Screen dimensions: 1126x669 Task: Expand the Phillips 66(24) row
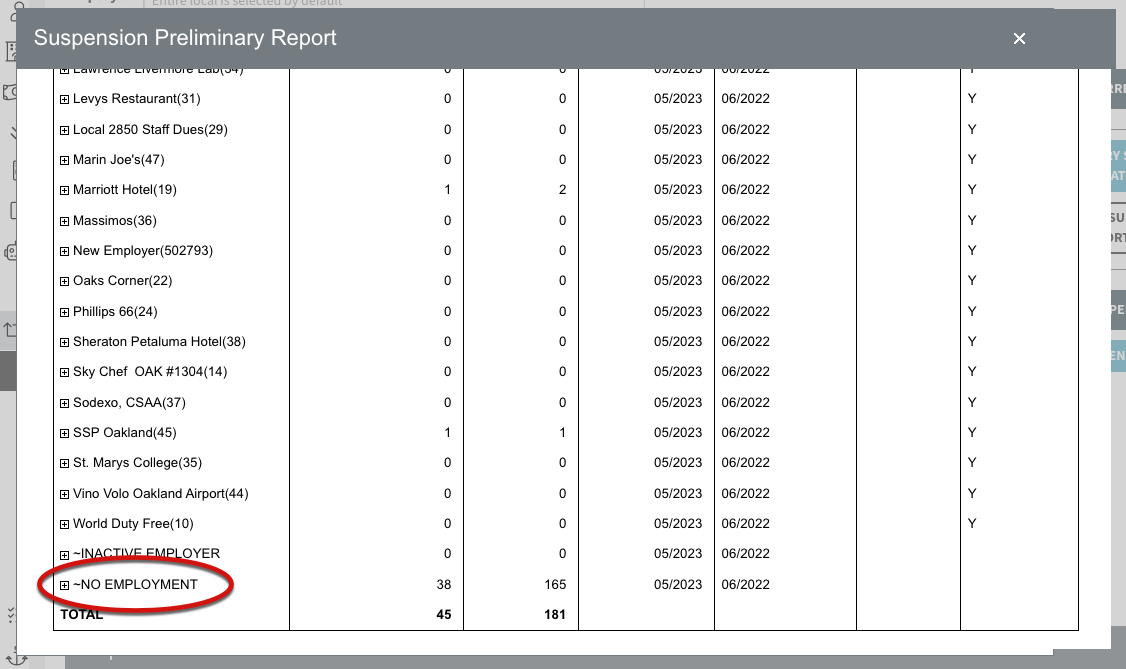pos(65,313)
